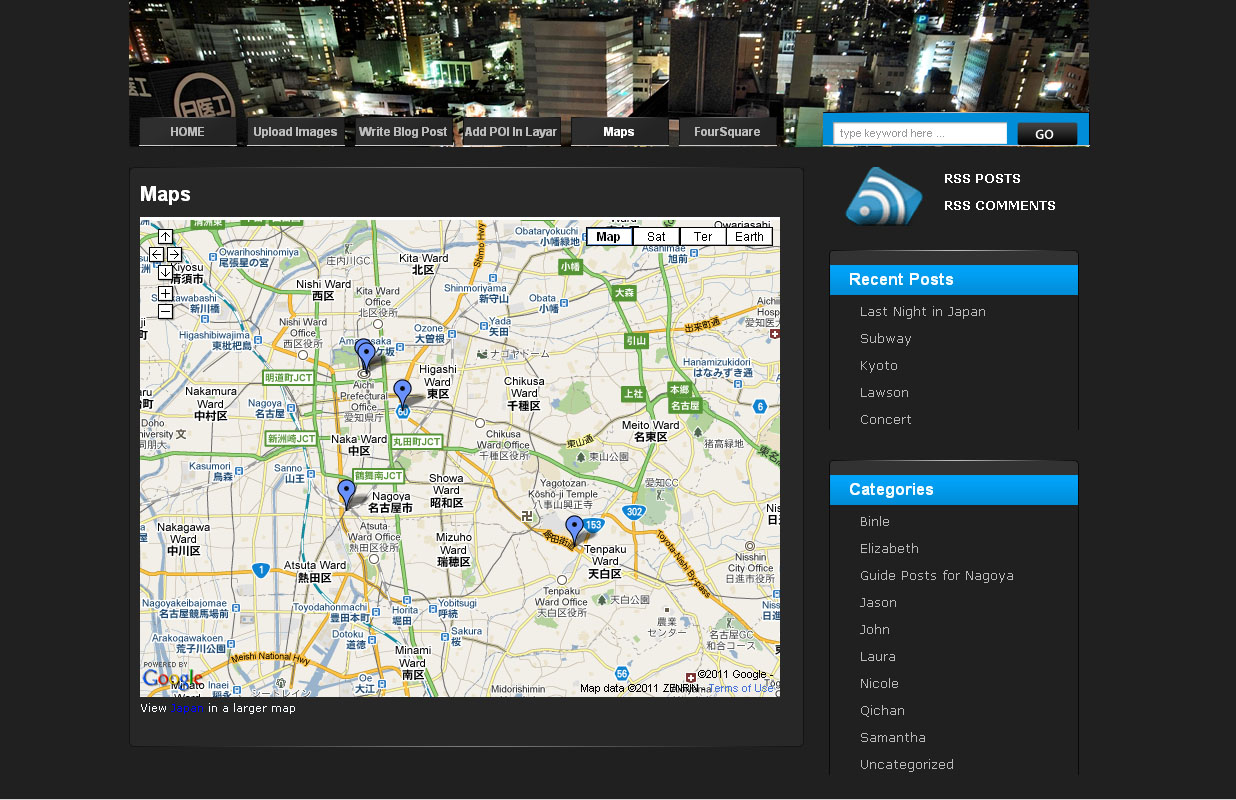This screenshot has height=800, width=1236.
Task: Open the Kyoto post
Action: coord(879,366)
